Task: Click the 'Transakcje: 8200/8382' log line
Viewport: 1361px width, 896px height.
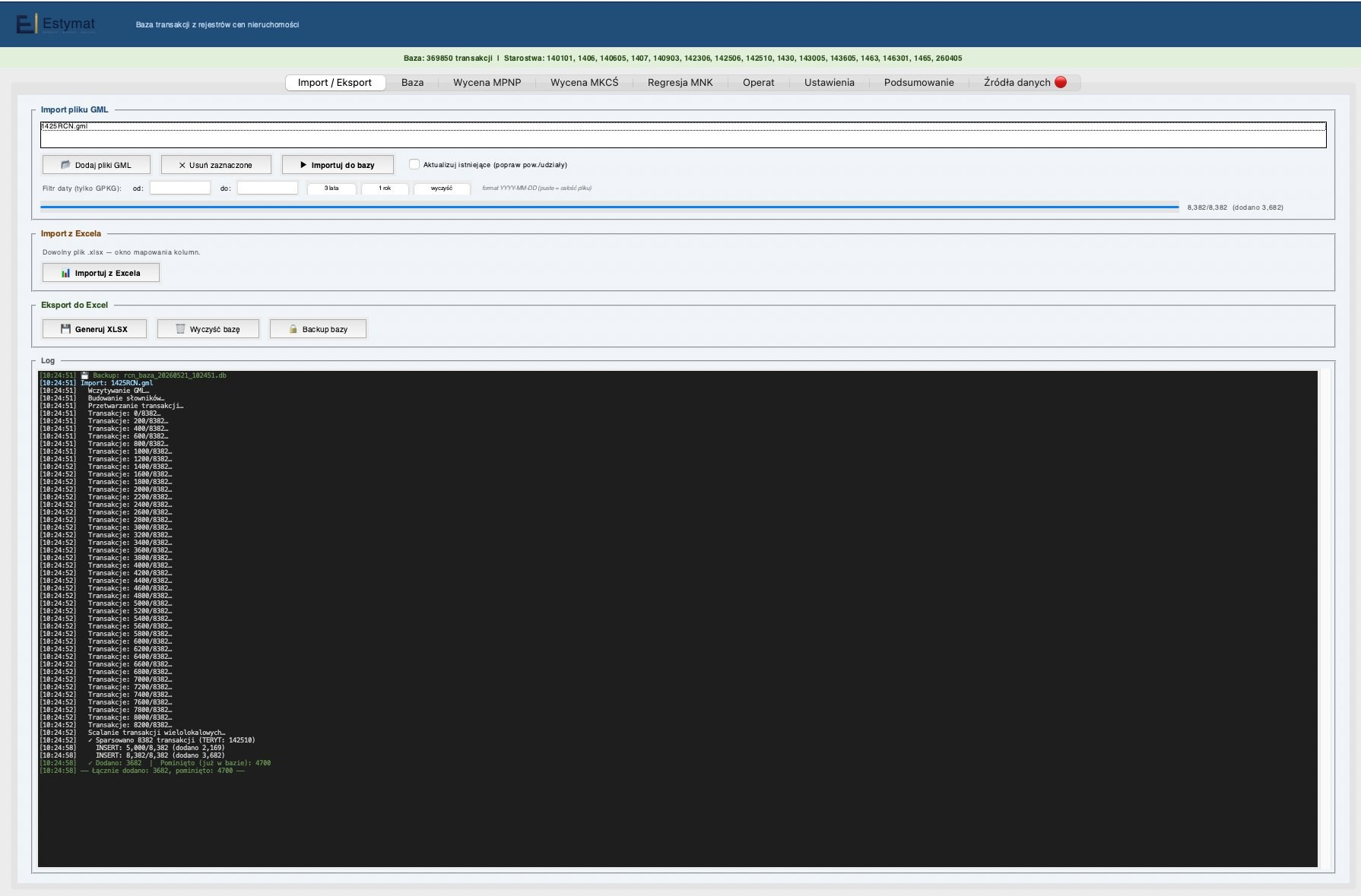Action: pos(106,725)
